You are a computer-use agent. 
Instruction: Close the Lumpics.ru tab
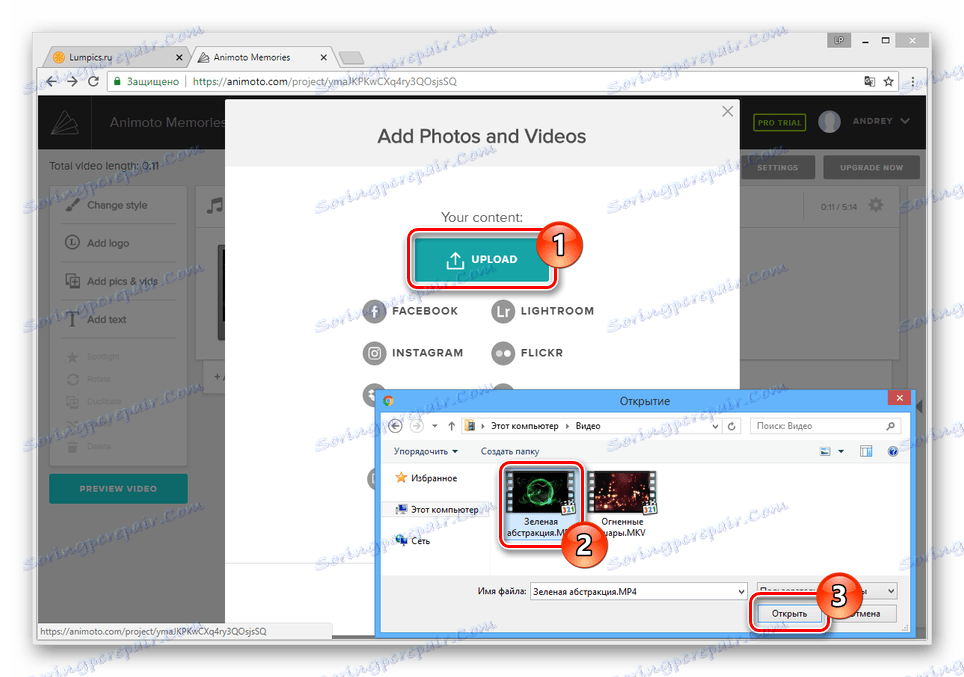coord(179,57)
